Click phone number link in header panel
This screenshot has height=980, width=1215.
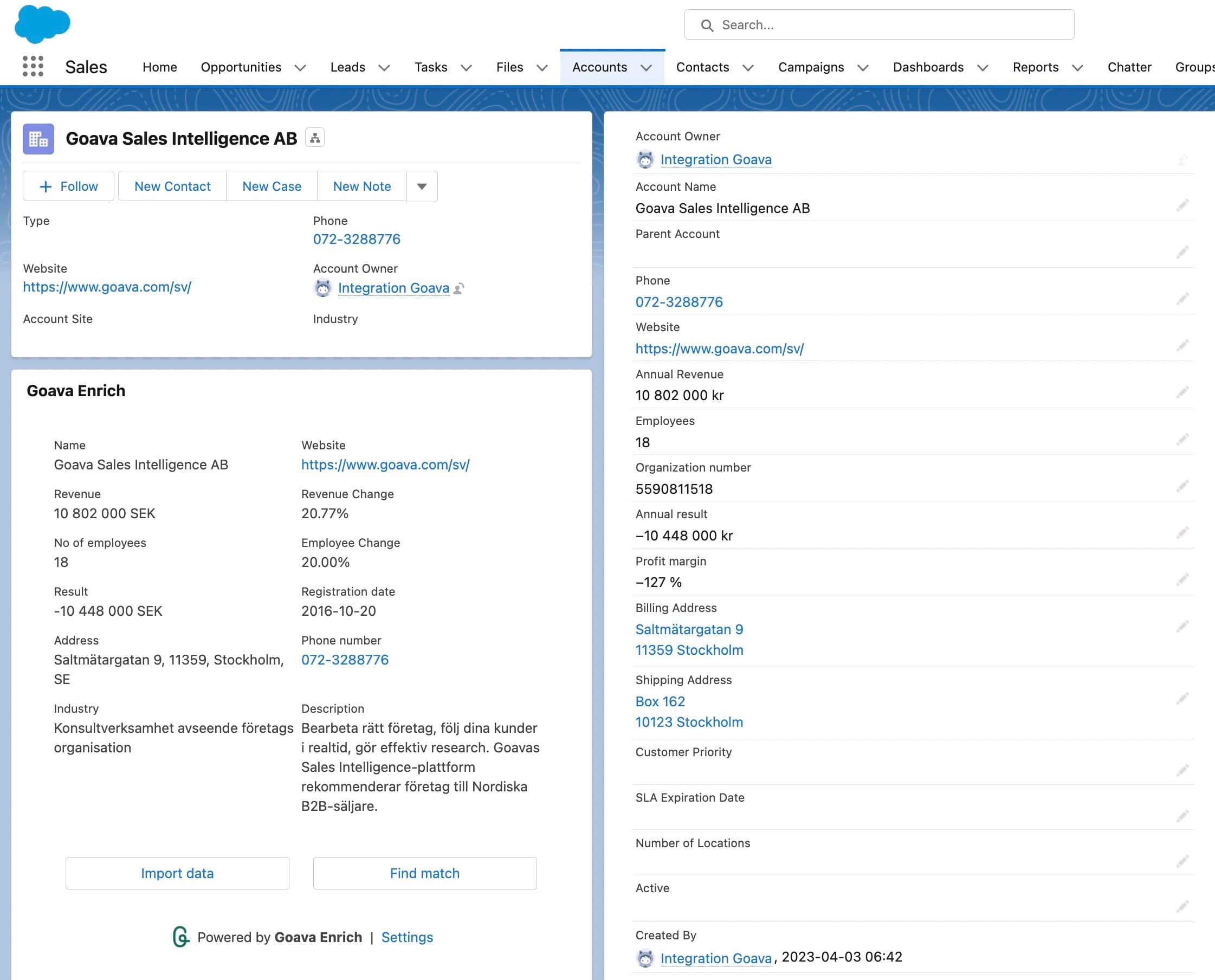pos(357,240)
